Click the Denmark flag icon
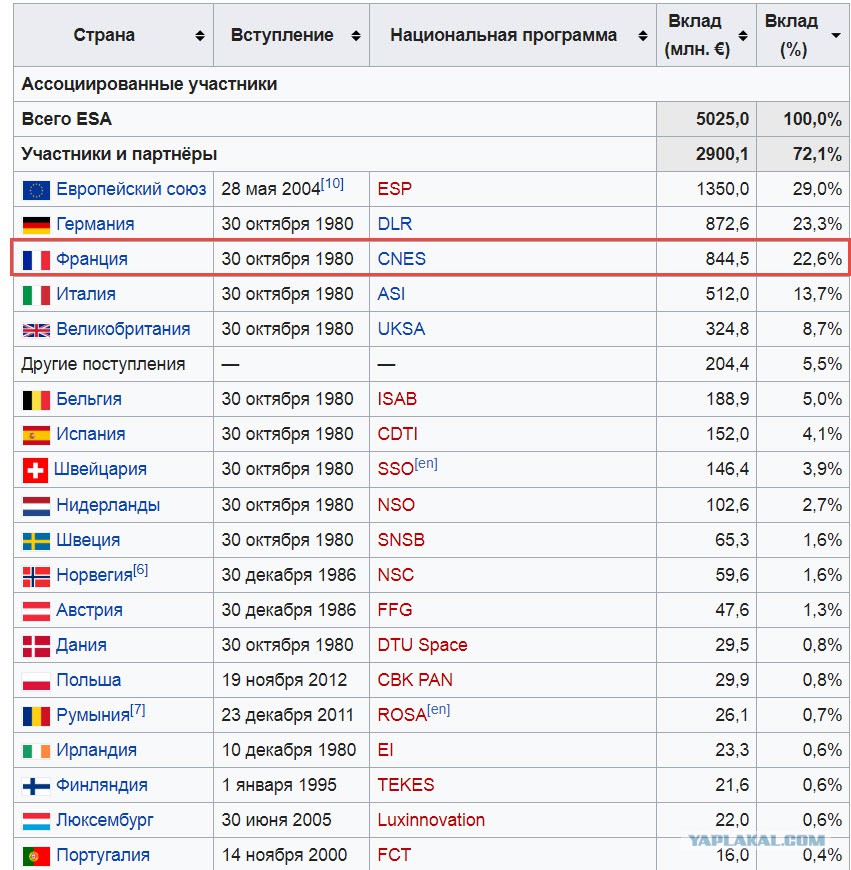The image size is (851, 870). point(36,646)
